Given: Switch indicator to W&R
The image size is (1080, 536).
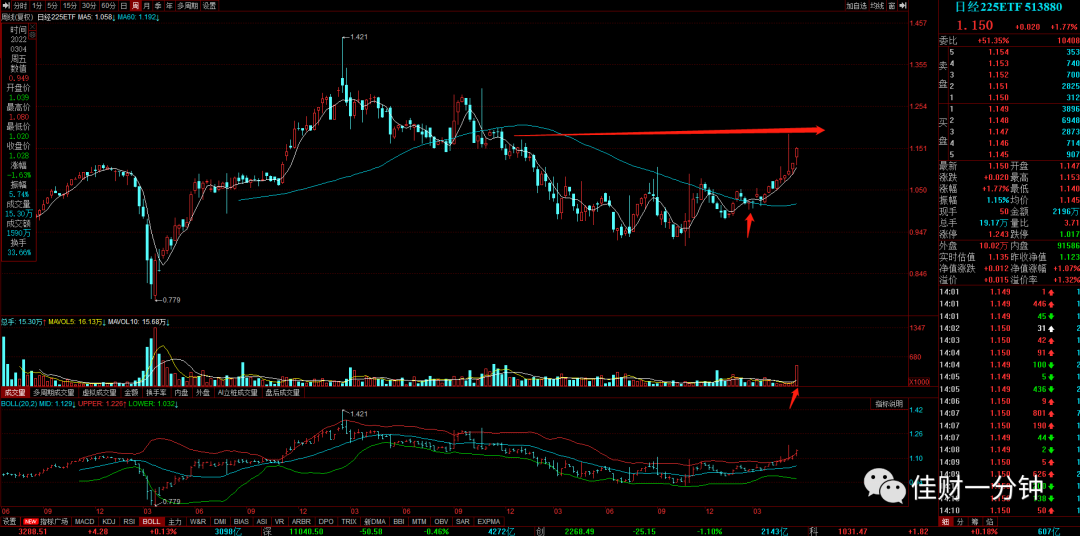Looking at the screenshot, I should tap(198, 522).
